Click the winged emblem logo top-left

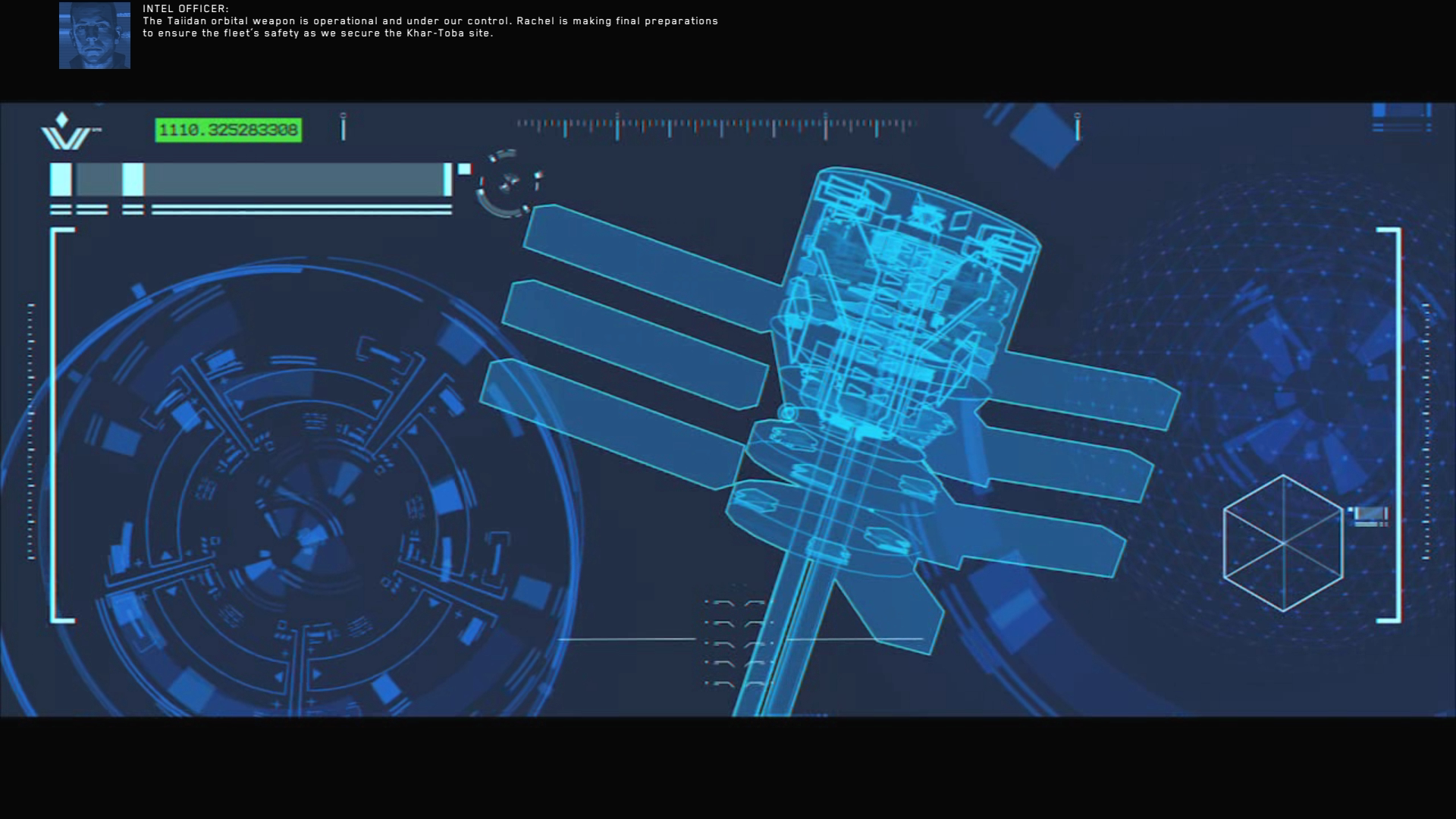click(x=66, y=132)
